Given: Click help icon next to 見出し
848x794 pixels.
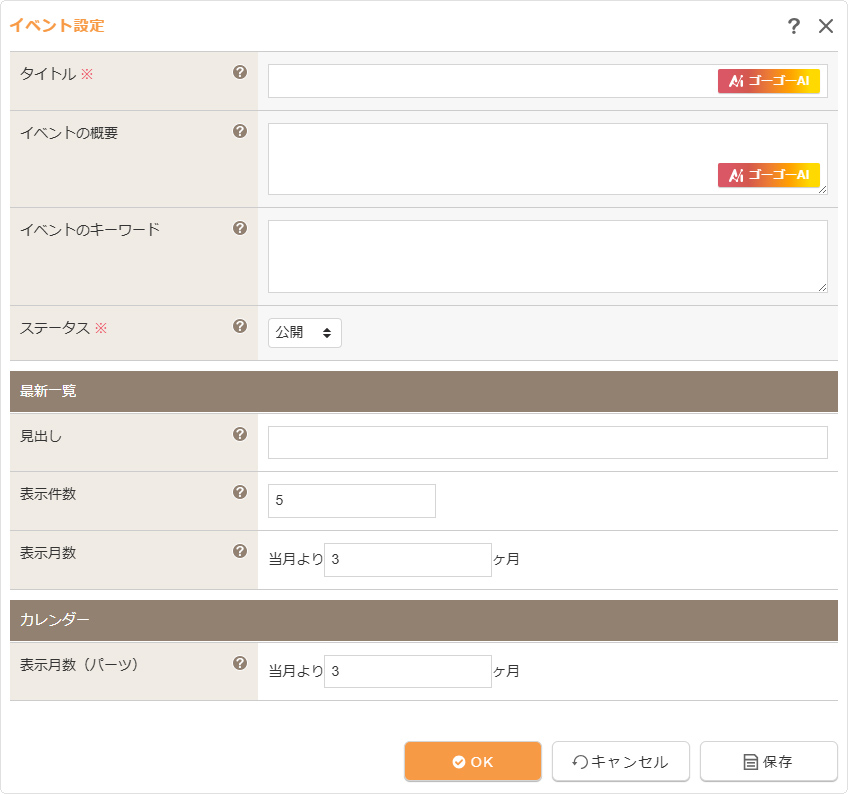Looking at the screenshot, I should (x=240, y=434).
